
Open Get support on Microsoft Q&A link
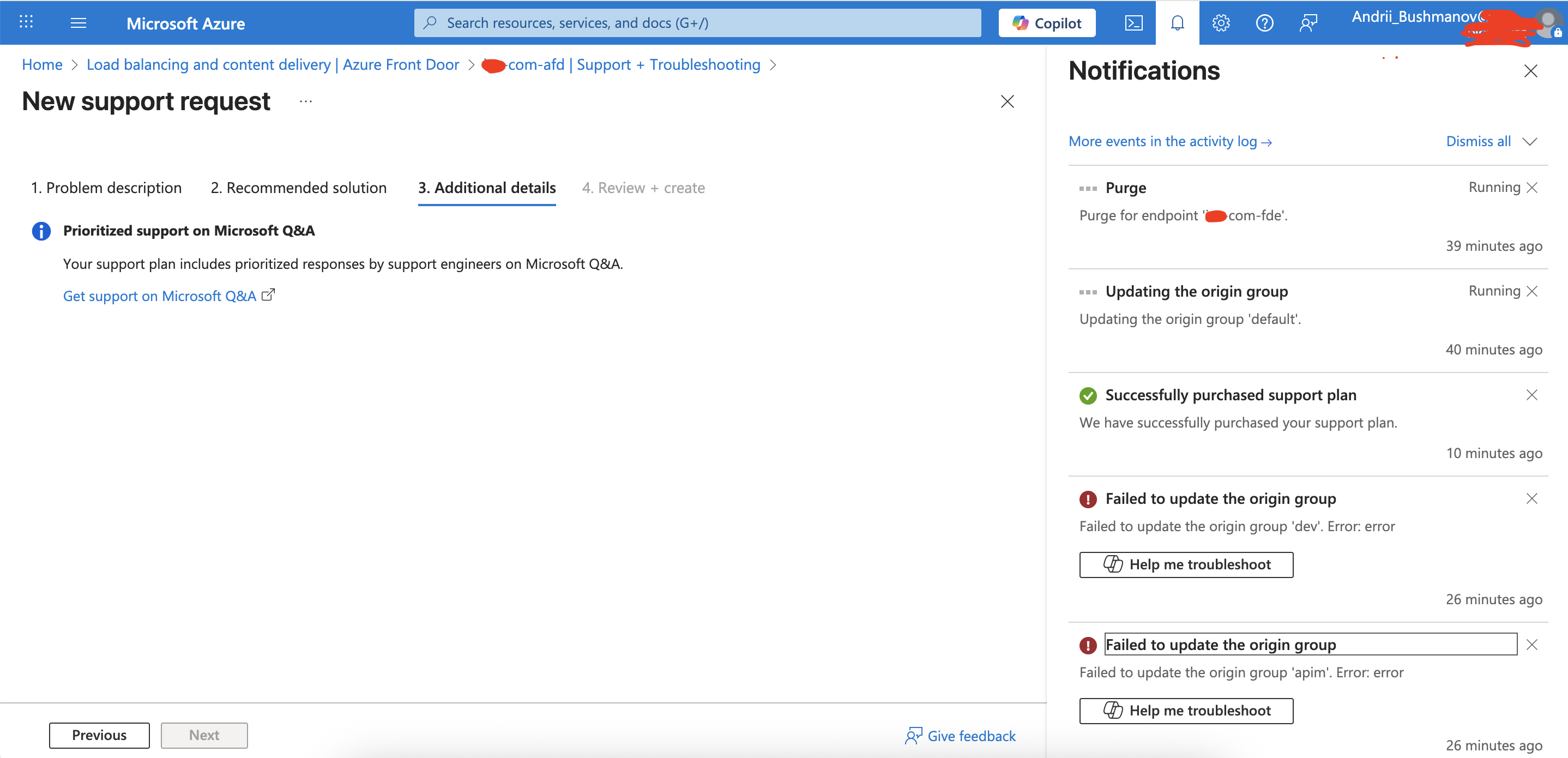tap(160, 296)
